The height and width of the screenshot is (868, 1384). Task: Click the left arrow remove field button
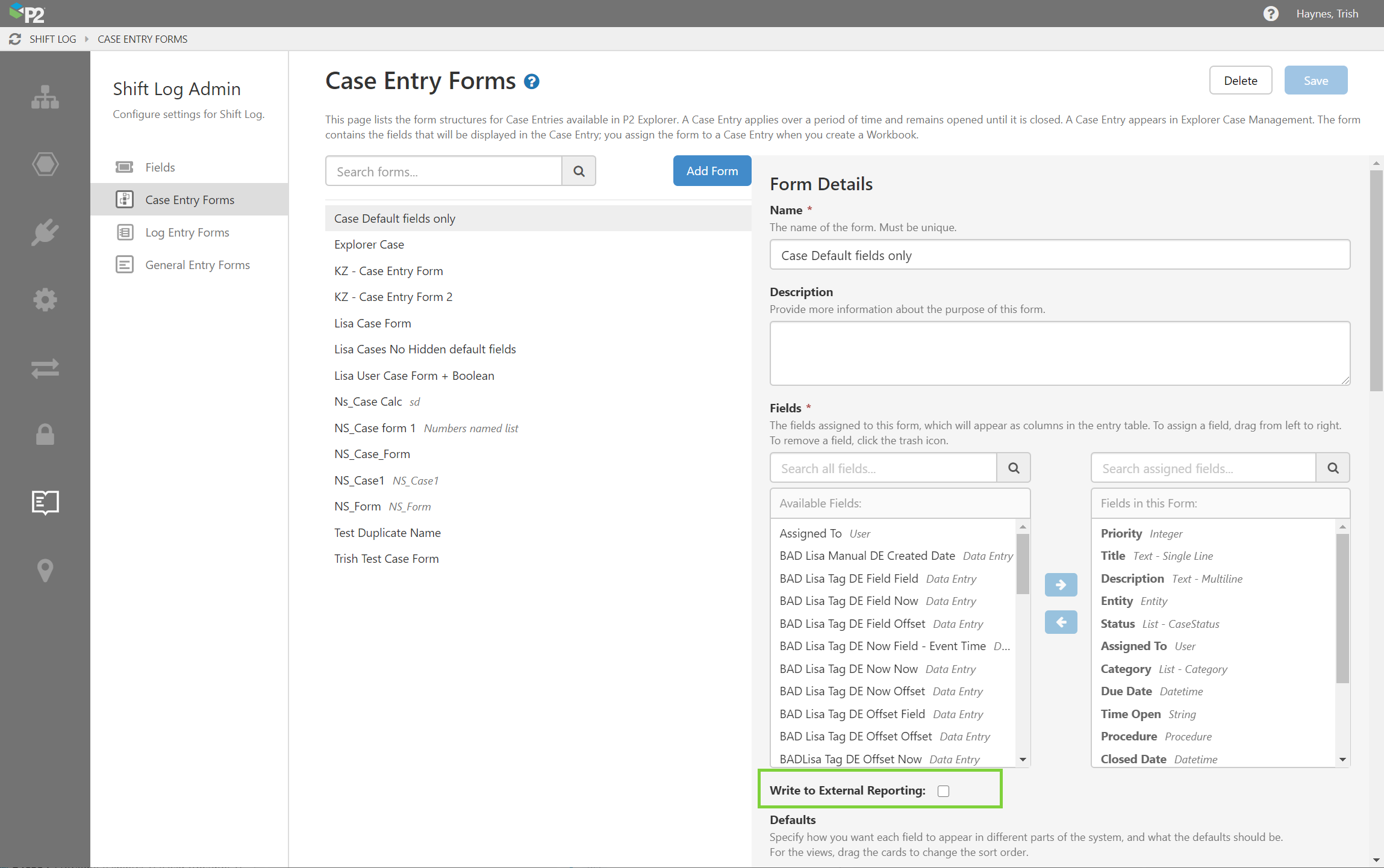(x=1061, y=622)
